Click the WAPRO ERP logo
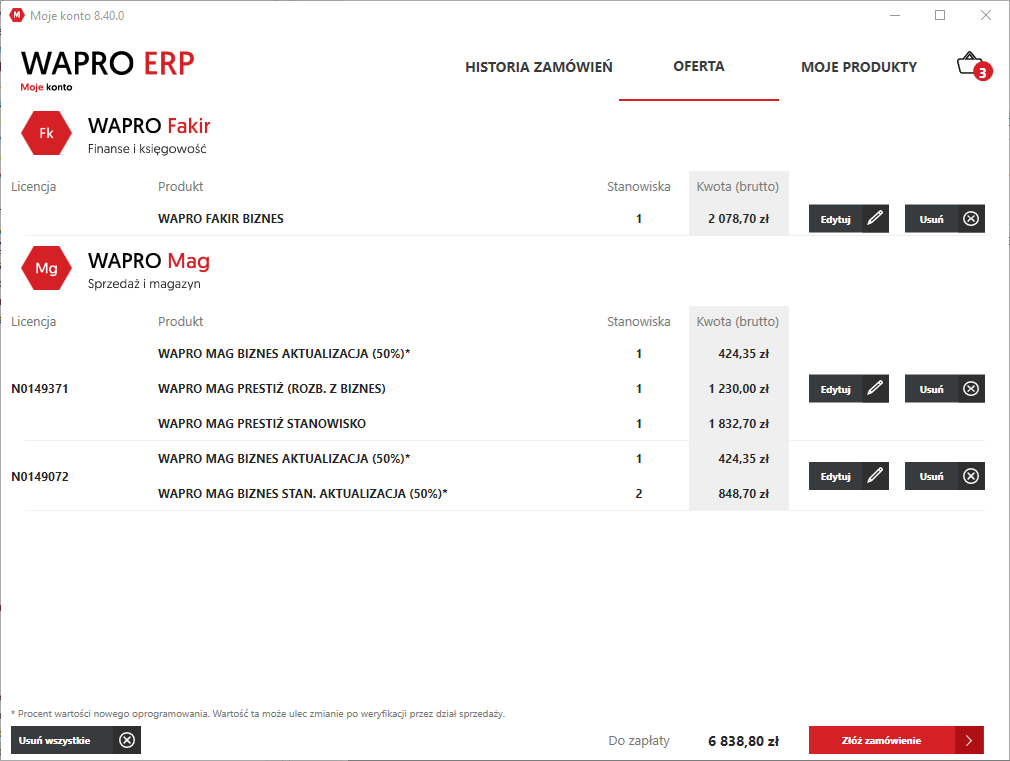 [107, 70]
